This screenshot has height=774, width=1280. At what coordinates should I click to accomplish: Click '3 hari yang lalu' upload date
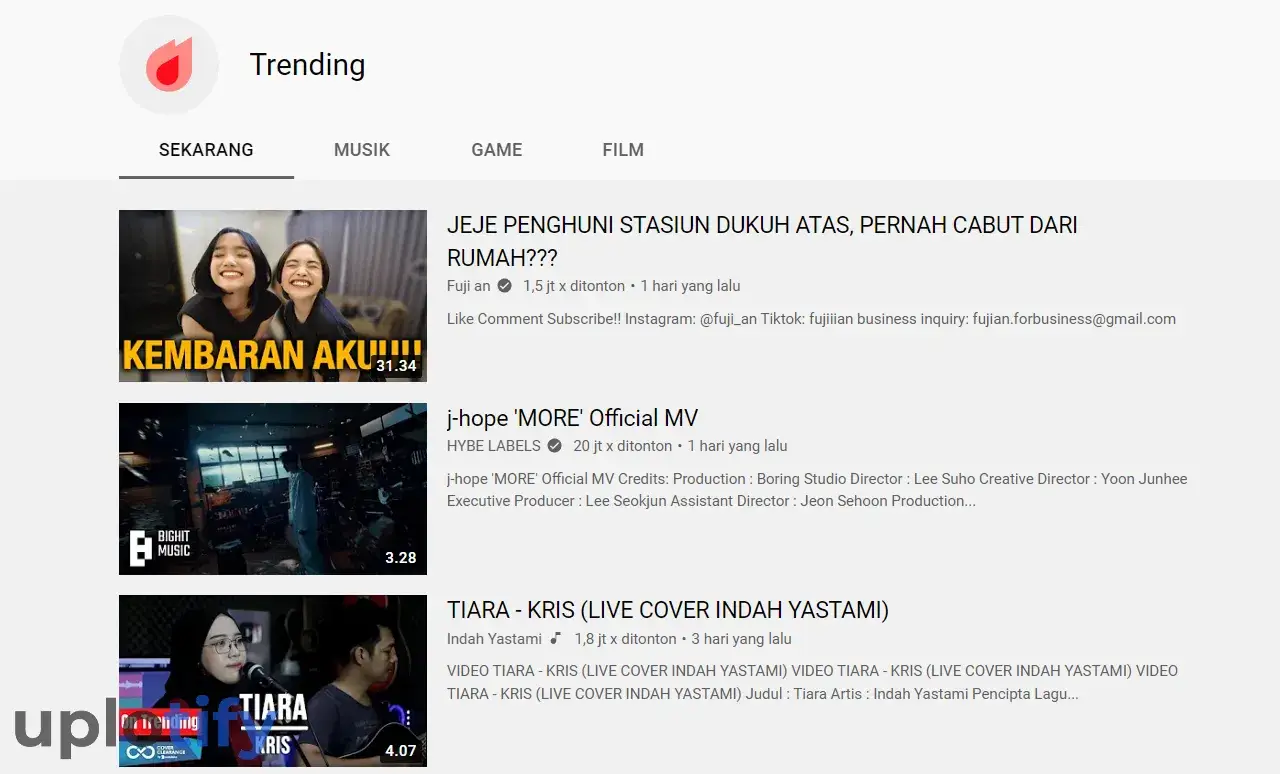pyautogui.click(x=742, y=638)
